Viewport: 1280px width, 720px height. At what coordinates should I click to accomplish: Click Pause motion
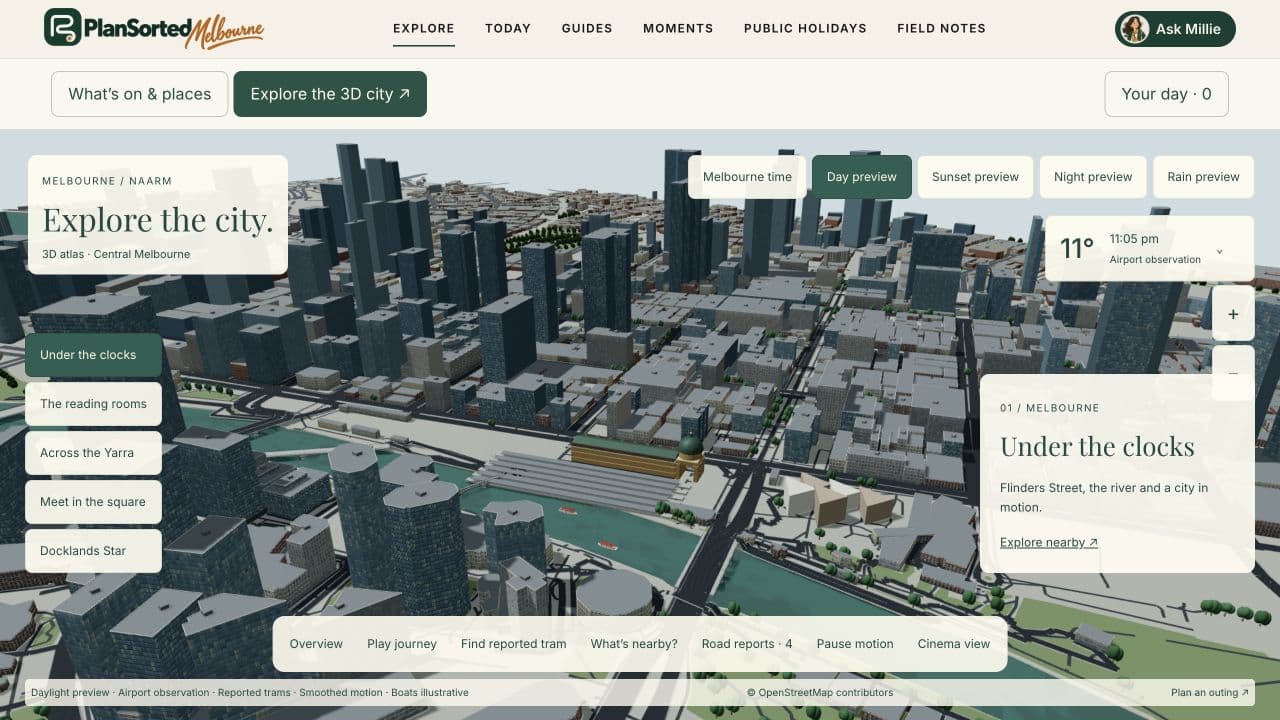pos(855,644)
